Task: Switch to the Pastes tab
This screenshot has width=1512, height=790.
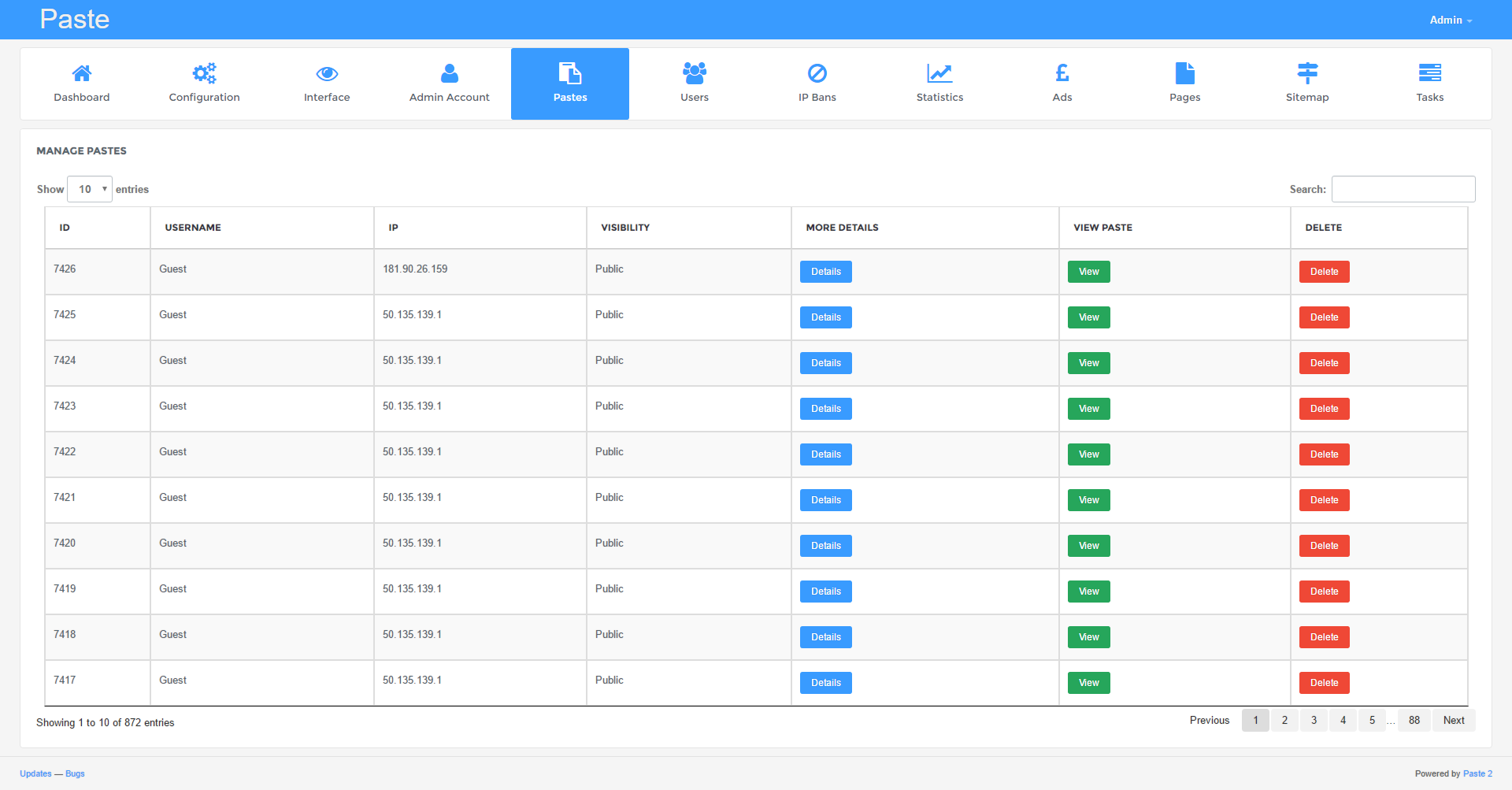Action: [569, 83]
